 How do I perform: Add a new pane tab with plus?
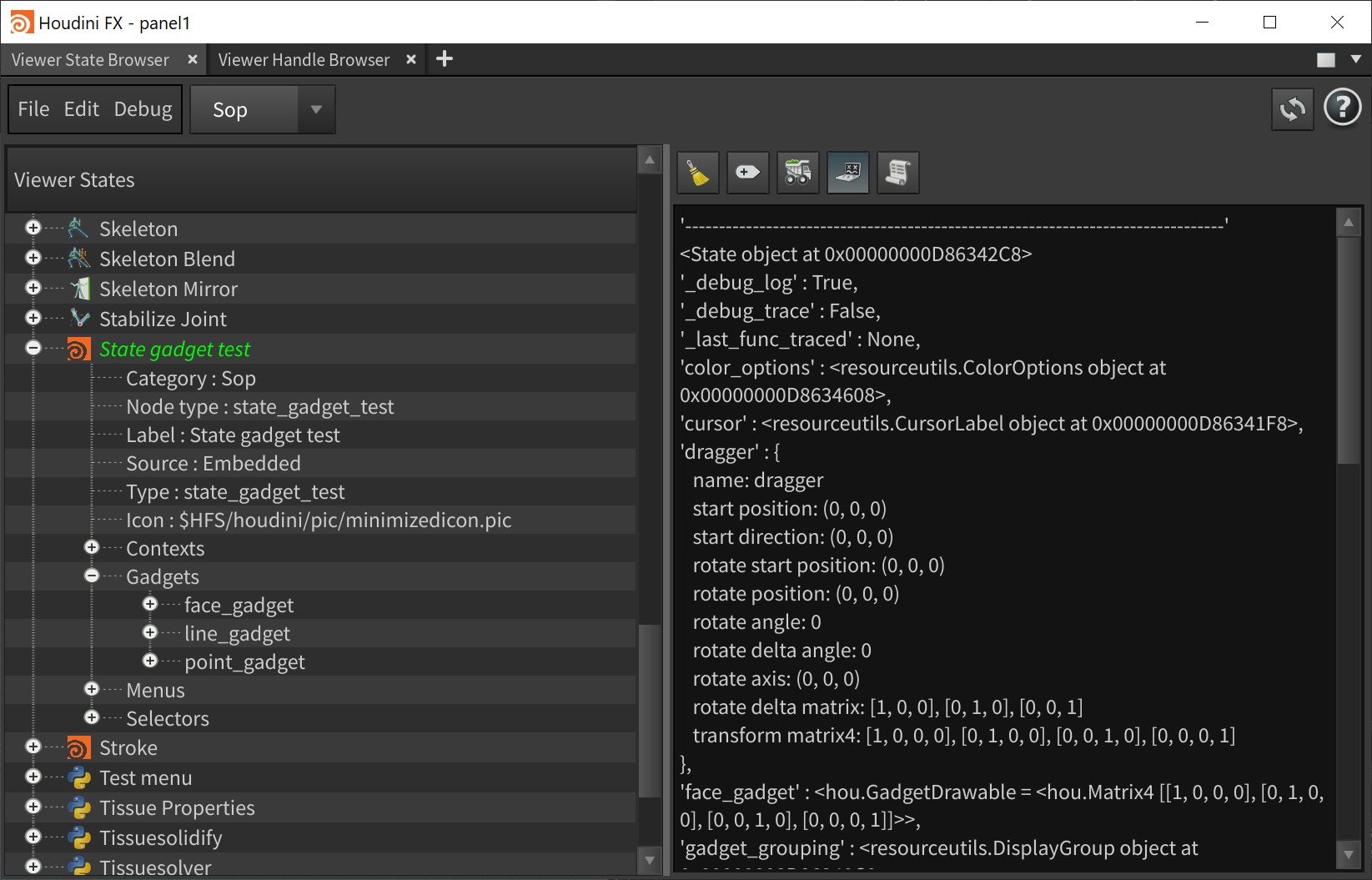tap(445, 59)
